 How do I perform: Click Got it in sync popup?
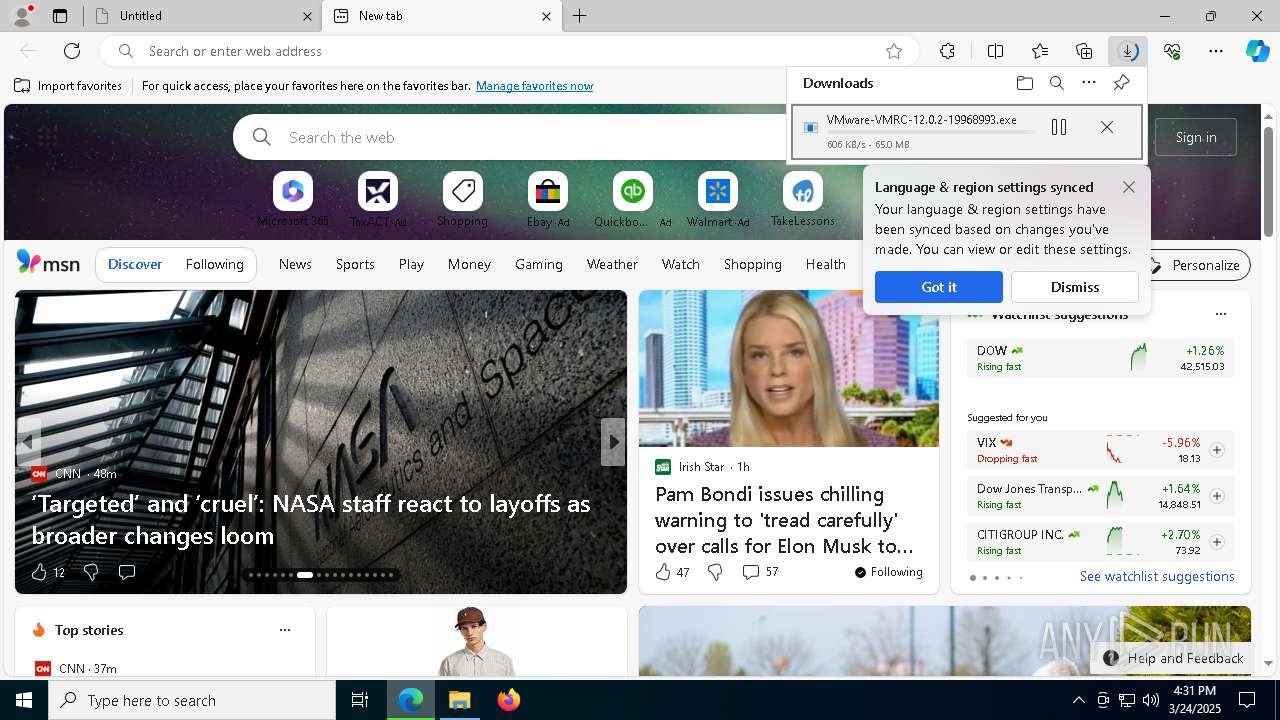pyautogui.click(x=939, y=287)
